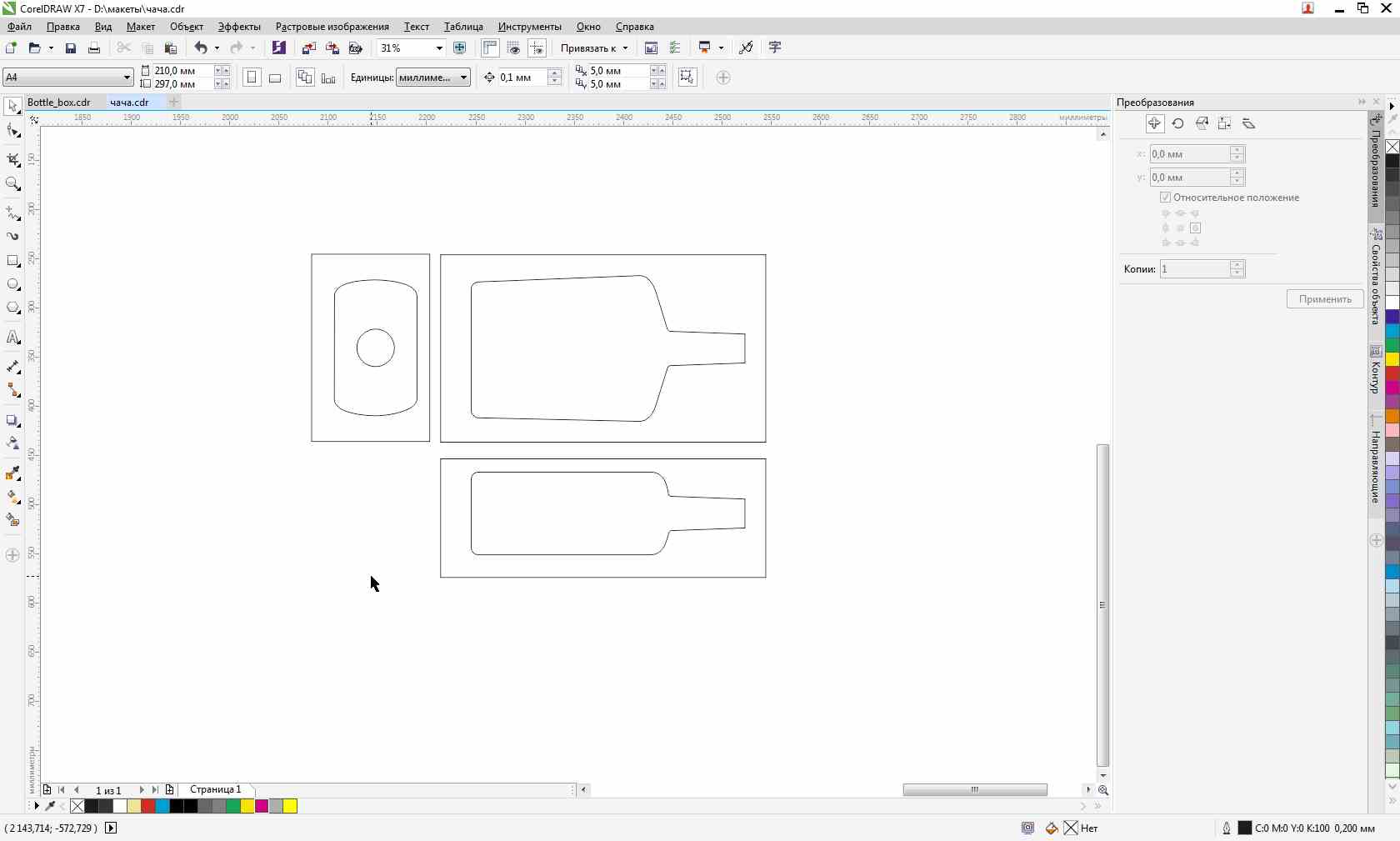Open the Объект menu

click(187, 27)
